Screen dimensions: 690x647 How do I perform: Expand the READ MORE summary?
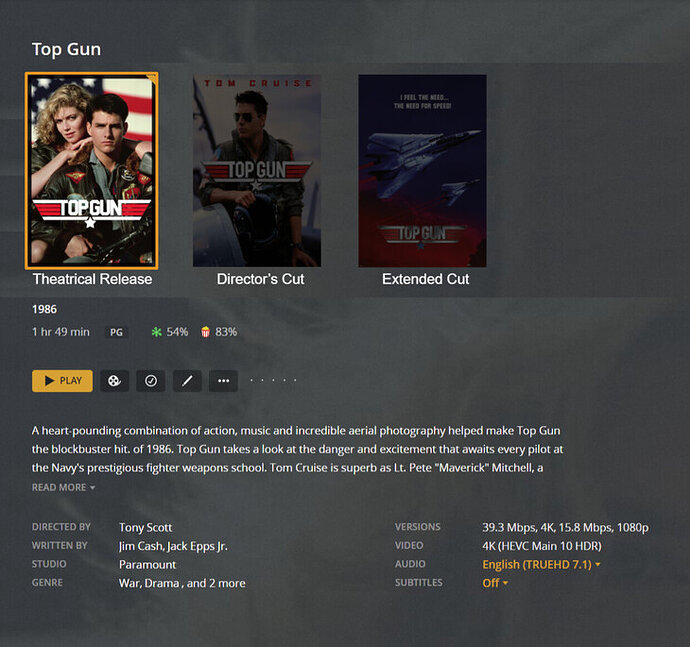click(63, 488)
